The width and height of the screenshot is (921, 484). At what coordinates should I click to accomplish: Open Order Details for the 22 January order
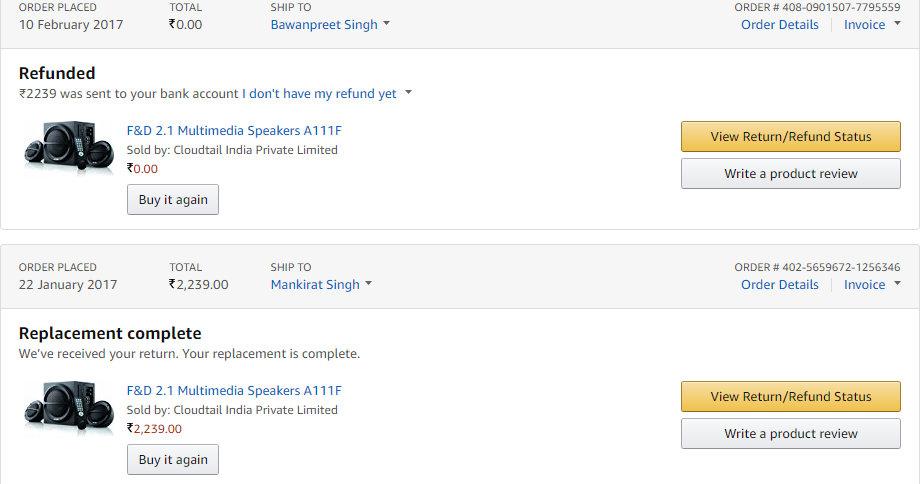coord(779,285)
